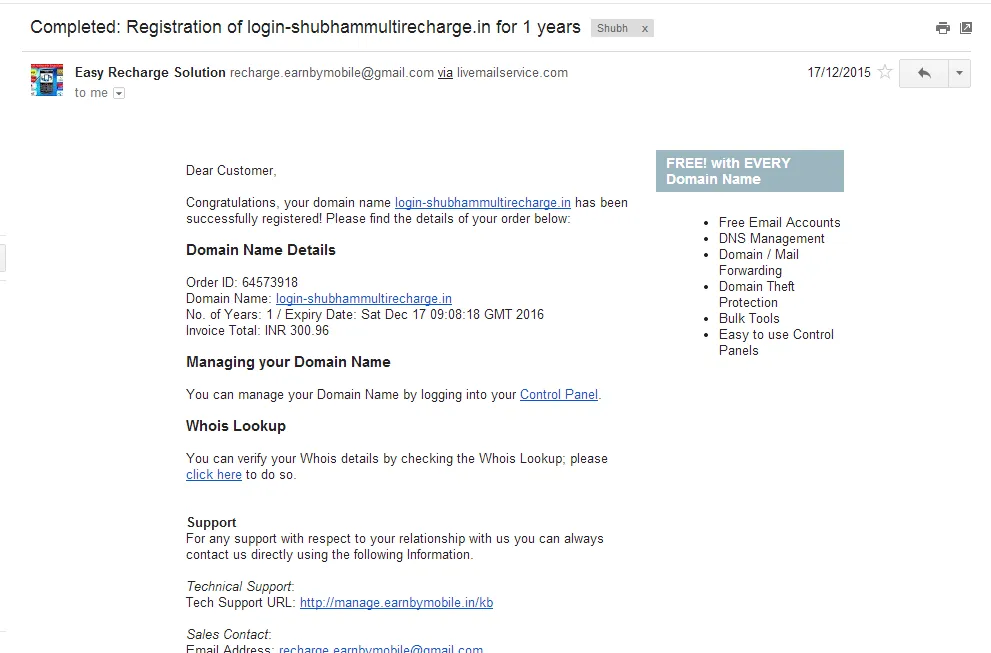Screen dimensions: 991x653
Task: Remove the Shubh label with x
Action: [645, 28]
